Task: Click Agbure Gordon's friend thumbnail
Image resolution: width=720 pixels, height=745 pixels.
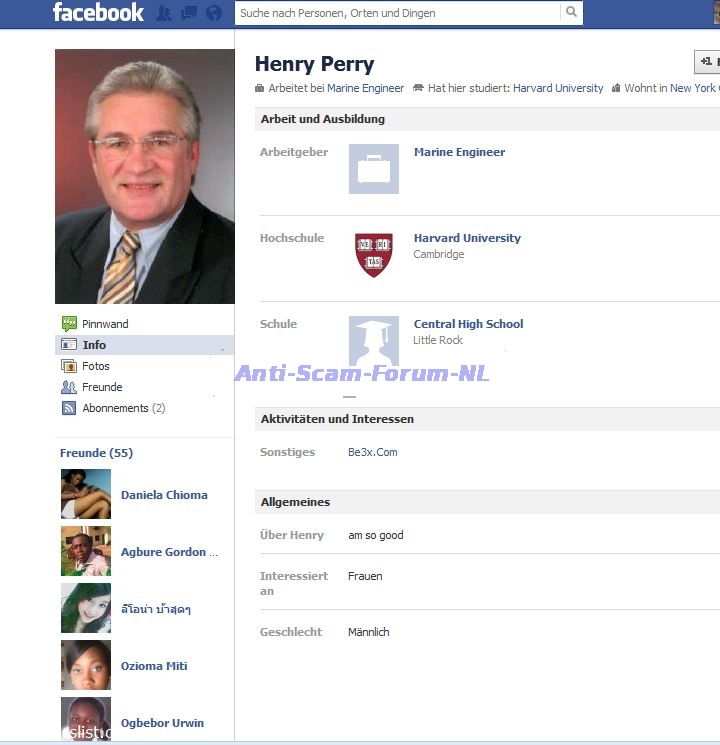Action: pos(85,552)
